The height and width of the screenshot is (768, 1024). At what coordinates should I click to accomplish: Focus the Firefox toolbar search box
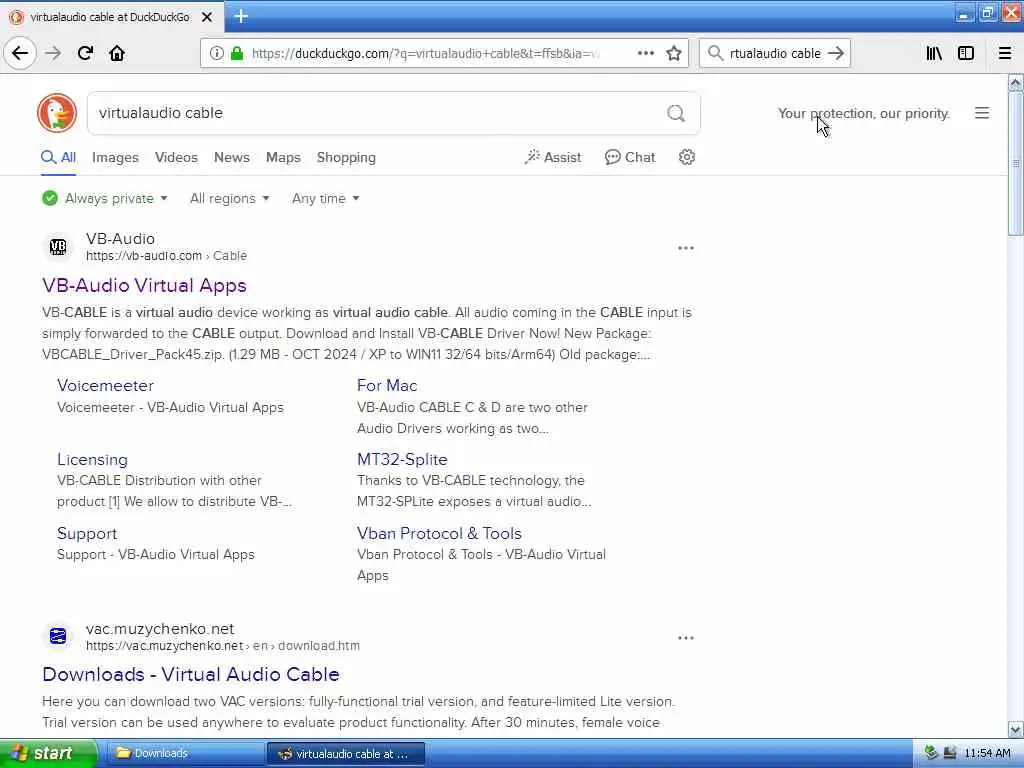click(775, 53)
